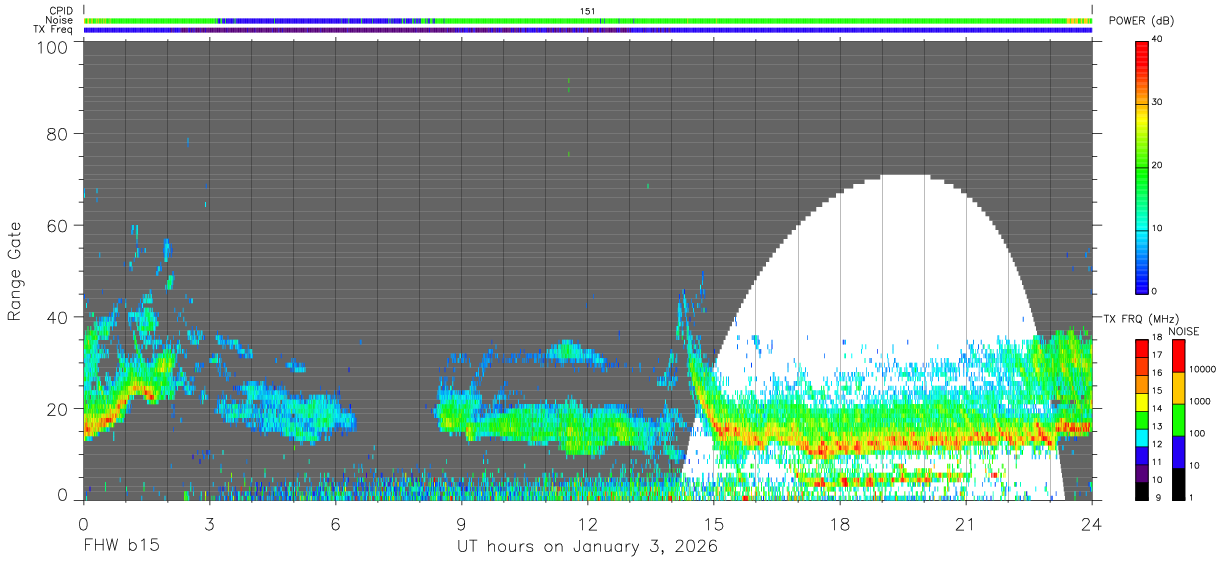Click the UT hour tick "24" on time axis
1228x567 pixels.
point(1092,523)
